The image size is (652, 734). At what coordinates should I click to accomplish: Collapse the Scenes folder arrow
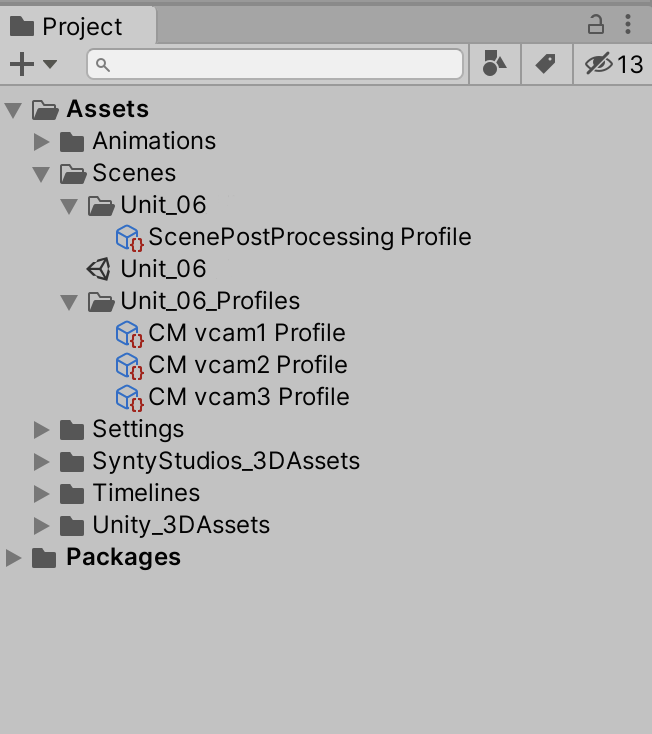pyautogui.click(x=41, y=174)
